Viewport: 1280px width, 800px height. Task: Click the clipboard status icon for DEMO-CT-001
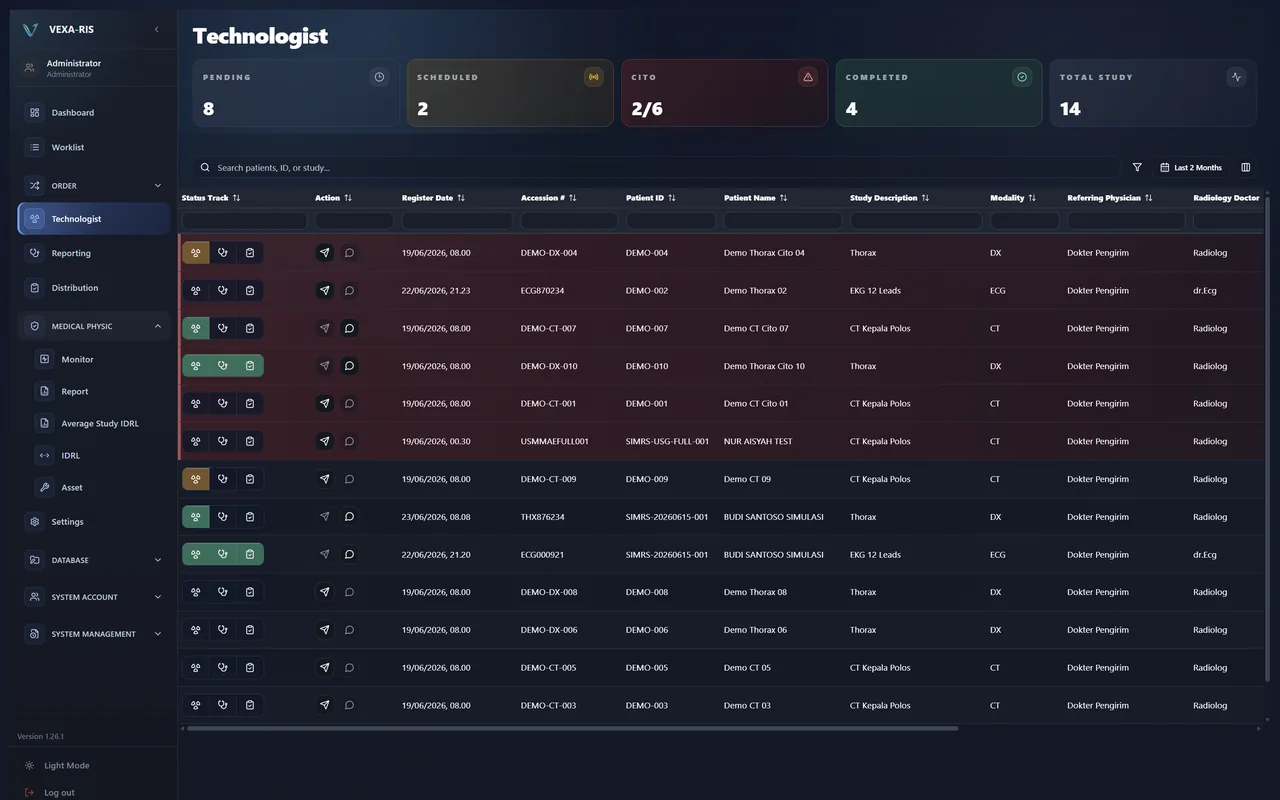[250, 404]
